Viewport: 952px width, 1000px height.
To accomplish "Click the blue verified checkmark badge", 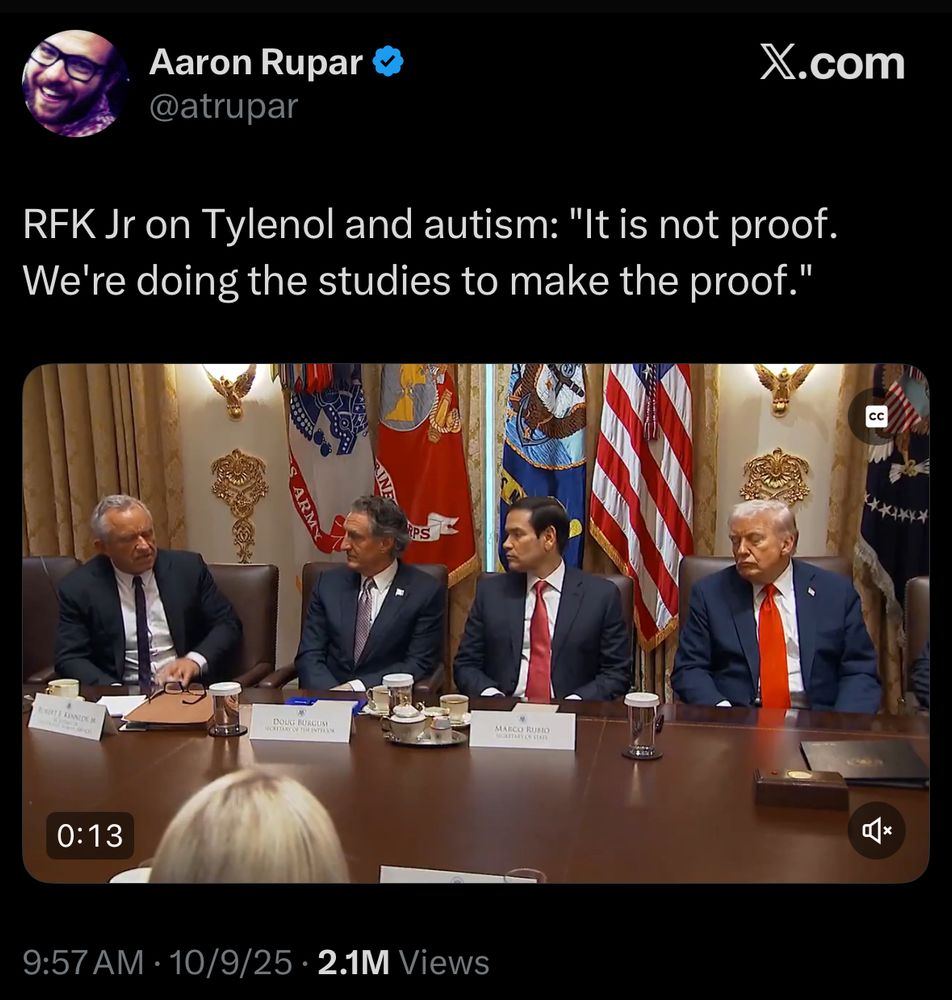I will [x=388, y=62].
